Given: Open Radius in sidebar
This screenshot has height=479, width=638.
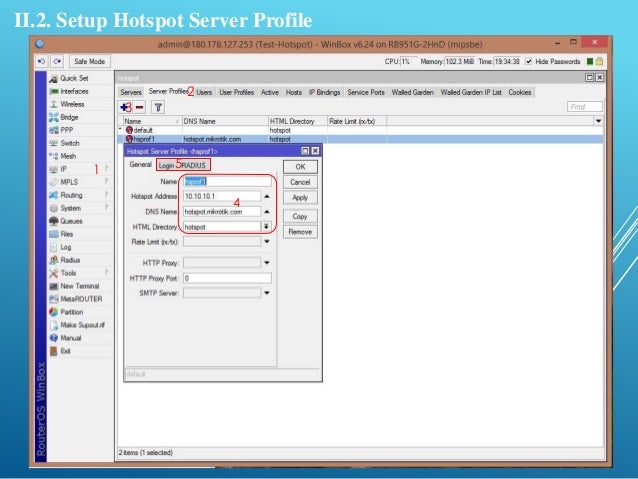Looking at the screenshot, I should [x=70, y=260].
